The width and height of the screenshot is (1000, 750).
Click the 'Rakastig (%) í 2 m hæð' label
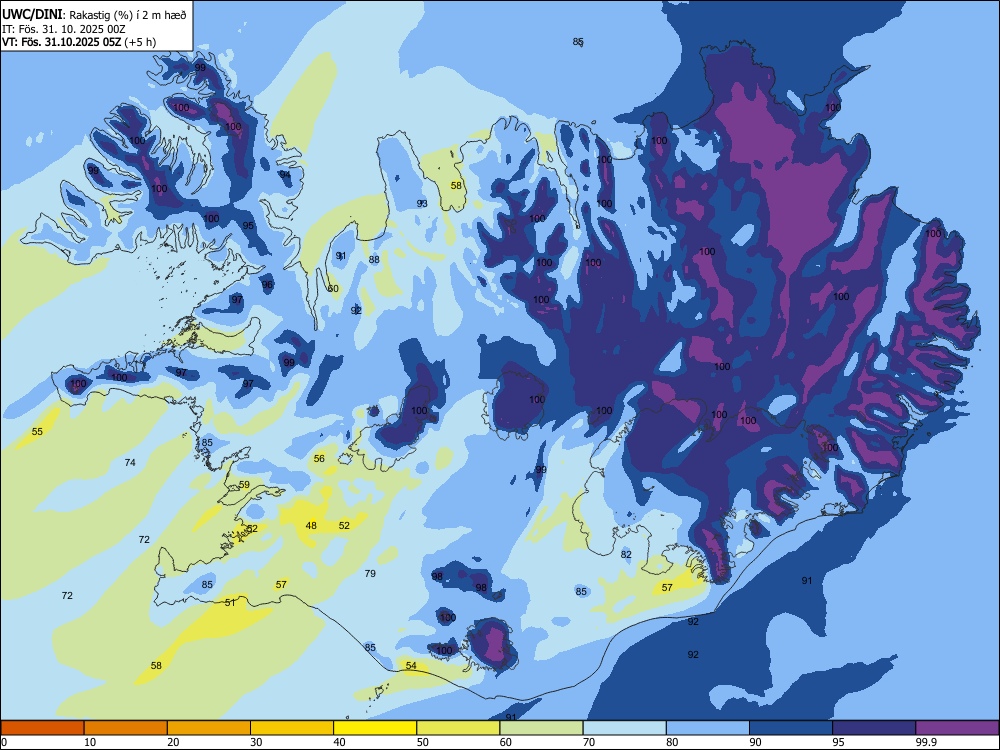128,15
